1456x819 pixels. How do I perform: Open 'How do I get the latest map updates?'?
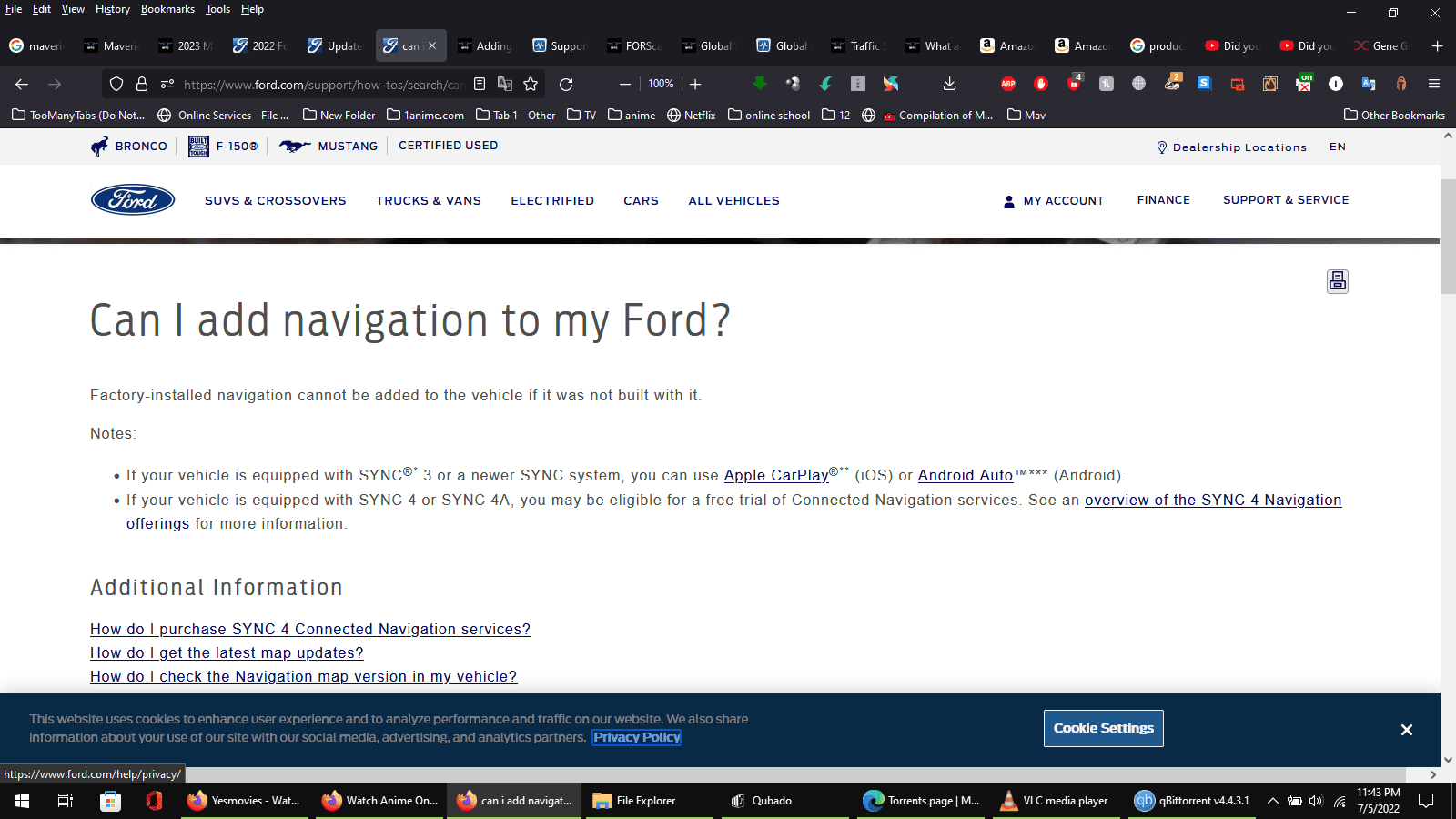(227, 653)
